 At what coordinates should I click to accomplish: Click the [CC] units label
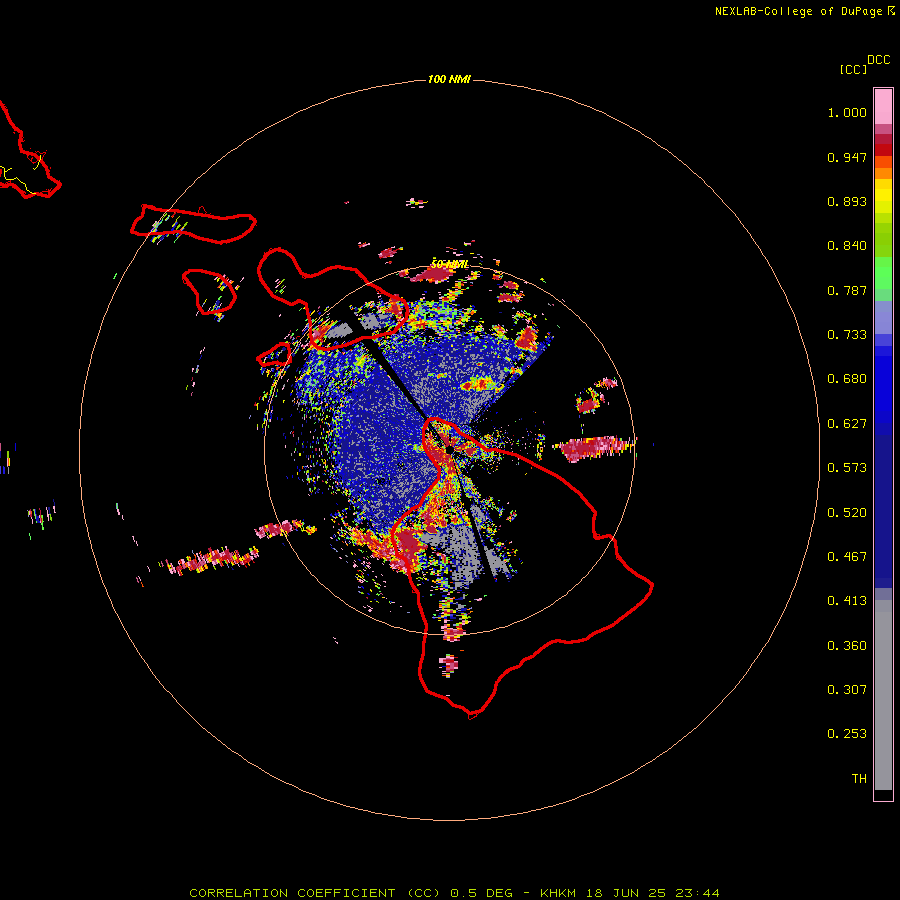(853, 69)
